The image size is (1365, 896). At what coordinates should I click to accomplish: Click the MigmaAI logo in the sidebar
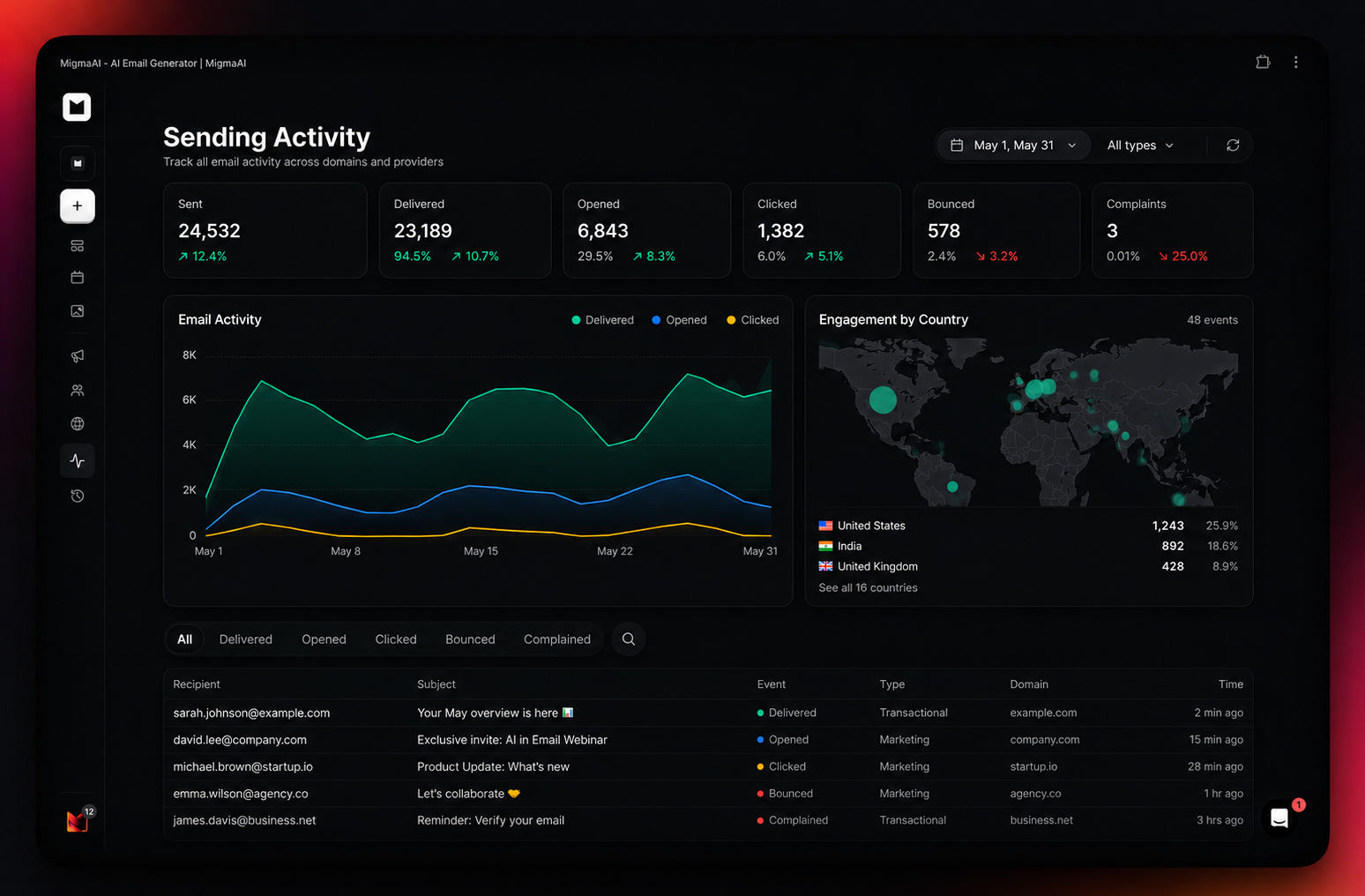(77, 107)
